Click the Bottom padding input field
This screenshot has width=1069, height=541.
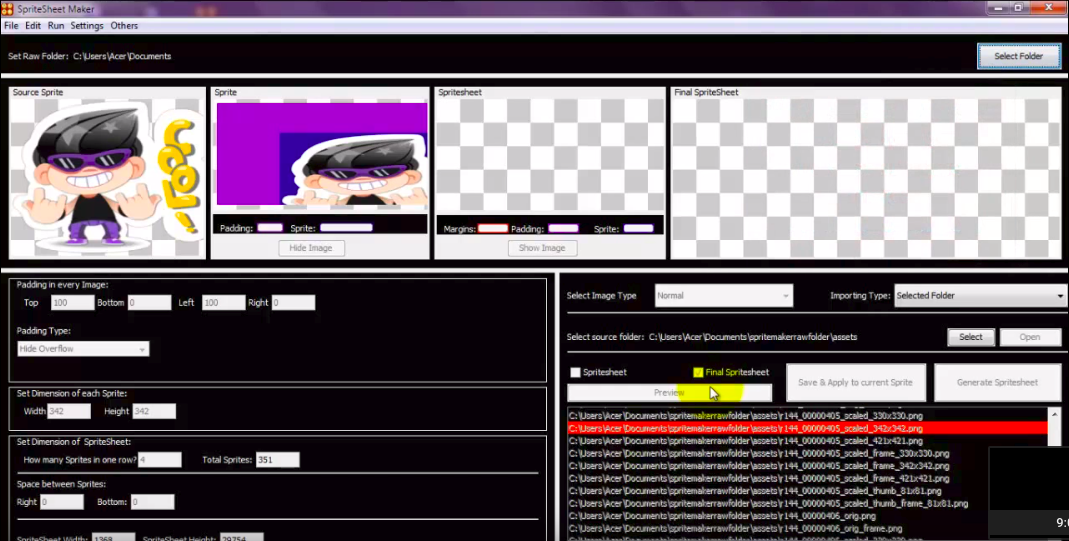[x=149, y=303]
